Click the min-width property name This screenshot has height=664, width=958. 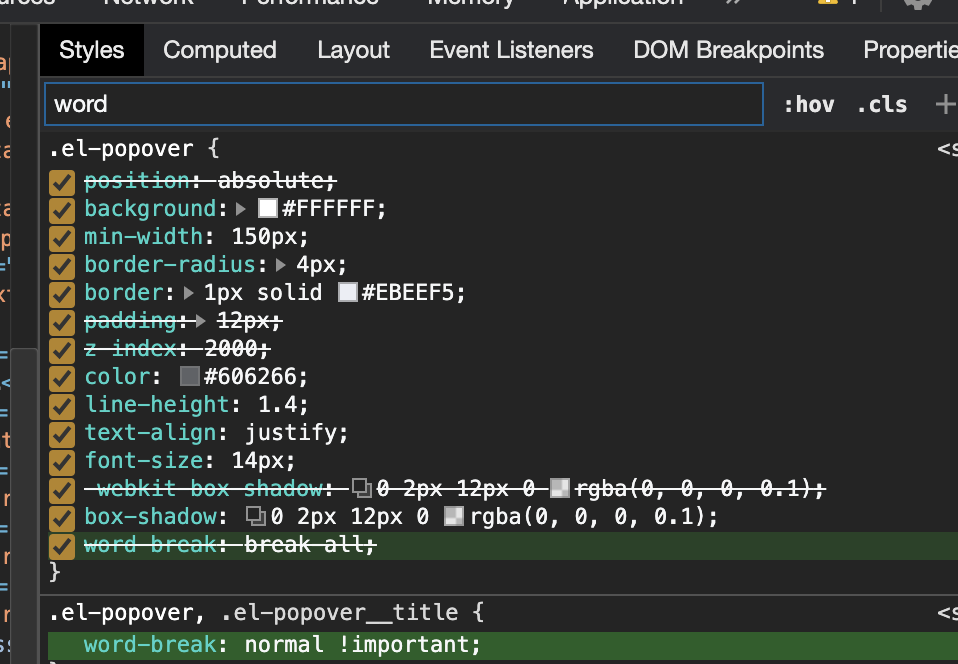[144, 236]
